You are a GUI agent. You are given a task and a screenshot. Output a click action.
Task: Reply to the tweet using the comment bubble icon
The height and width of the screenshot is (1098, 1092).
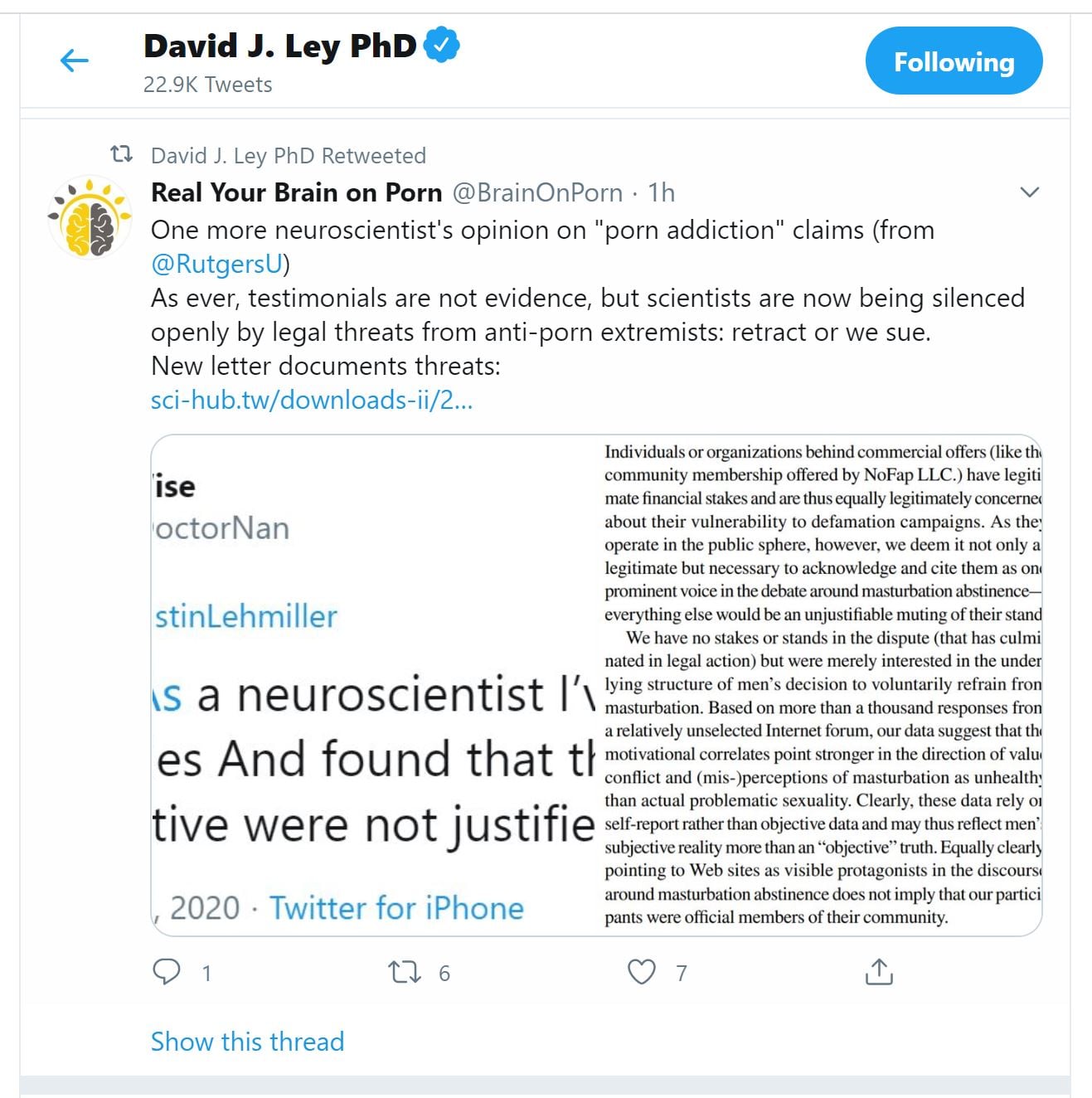(167, 971)
